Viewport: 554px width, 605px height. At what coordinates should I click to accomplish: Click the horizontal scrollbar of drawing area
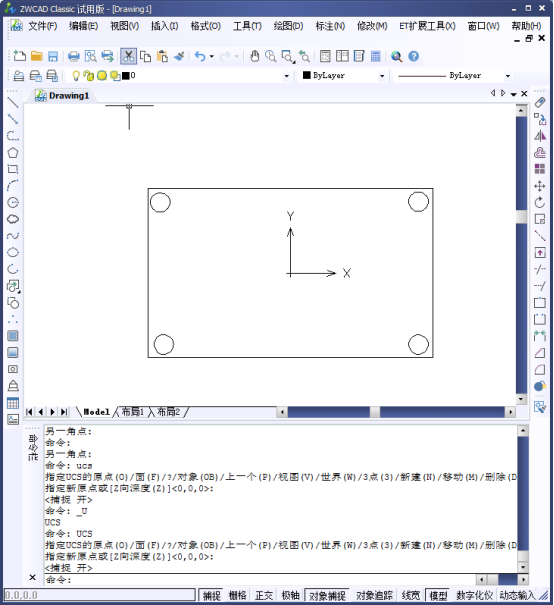click(x=396, y=412)
